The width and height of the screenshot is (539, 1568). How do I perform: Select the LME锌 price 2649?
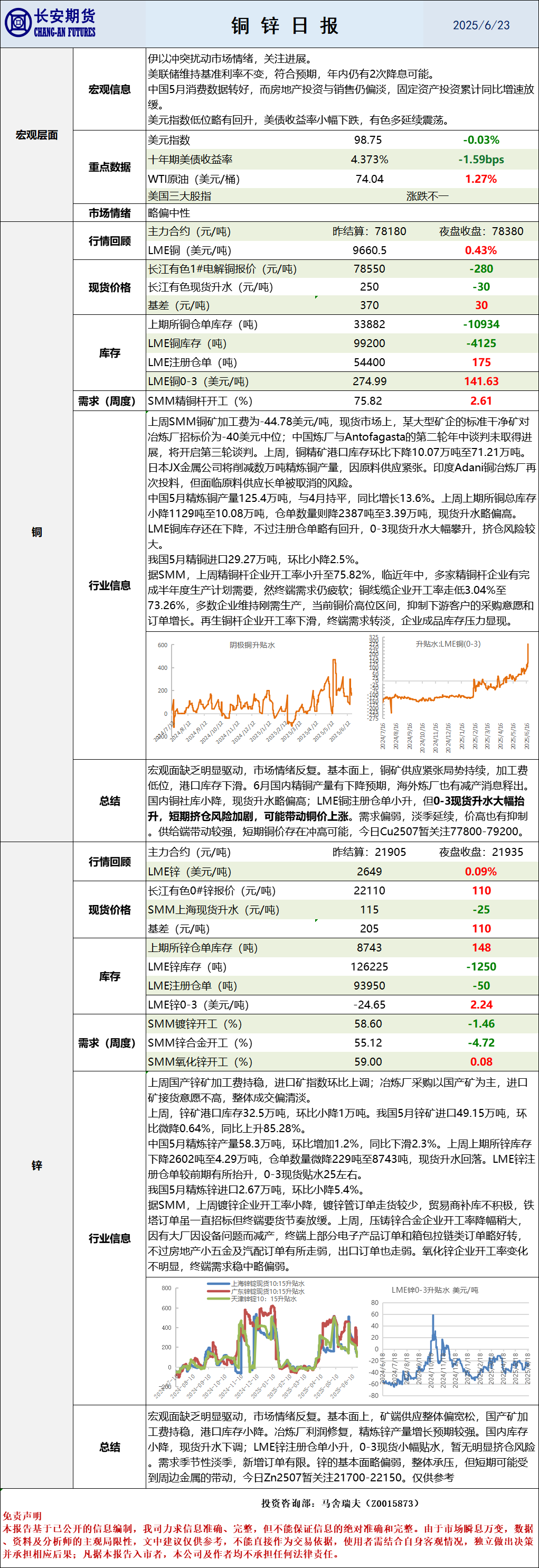click(369, 872)
